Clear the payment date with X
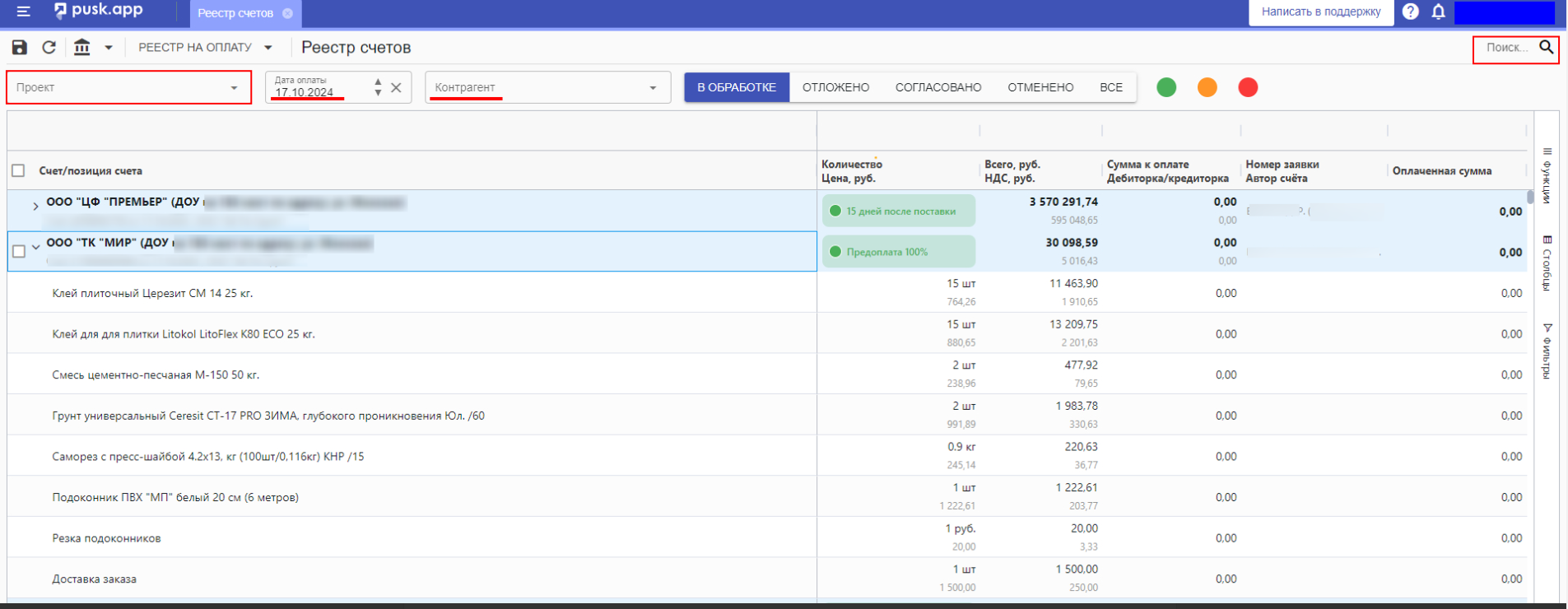Viewport: 1568px width, 609px height. [x=396, y=87]
